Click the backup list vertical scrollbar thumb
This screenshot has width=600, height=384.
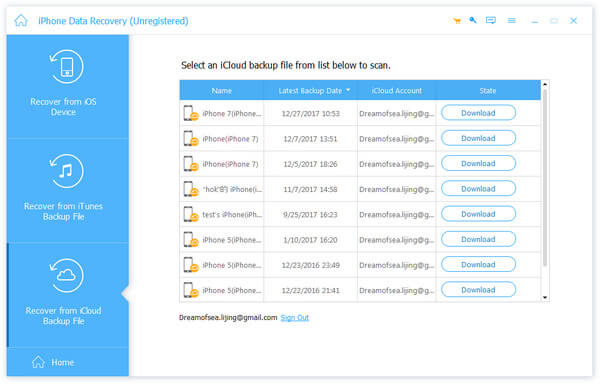(x=545, y=177)
